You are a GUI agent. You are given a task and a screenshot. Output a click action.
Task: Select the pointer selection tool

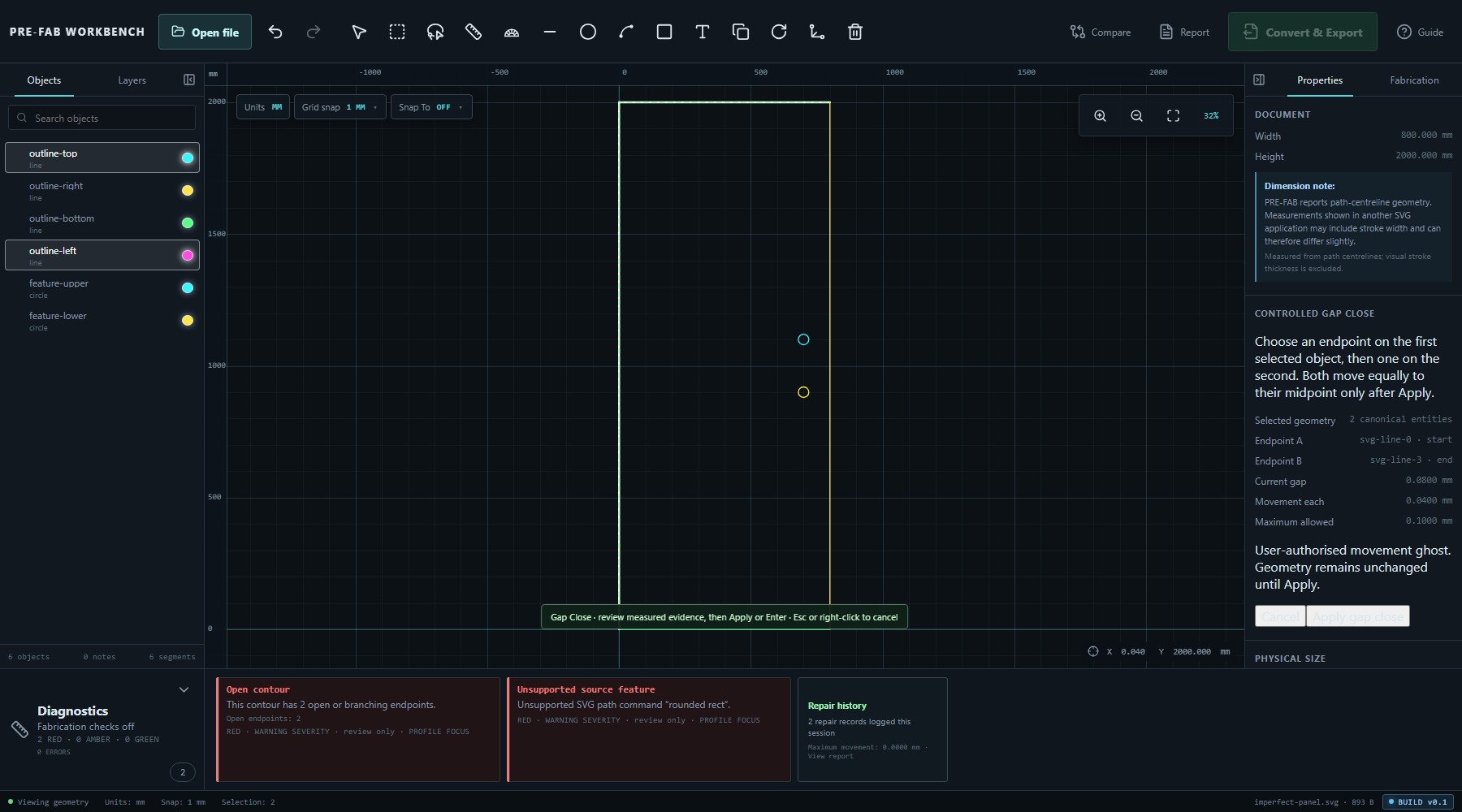359,32
